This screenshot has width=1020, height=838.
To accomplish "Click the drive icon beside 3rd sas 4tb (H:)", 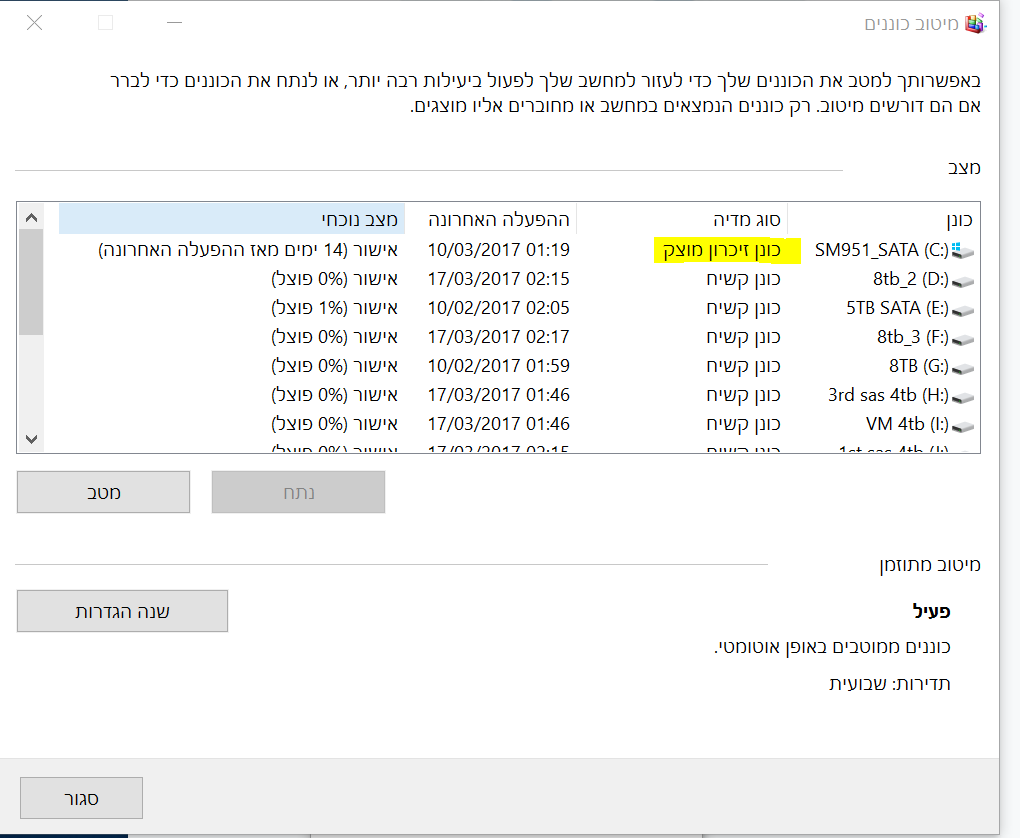I will pos(963,397).
